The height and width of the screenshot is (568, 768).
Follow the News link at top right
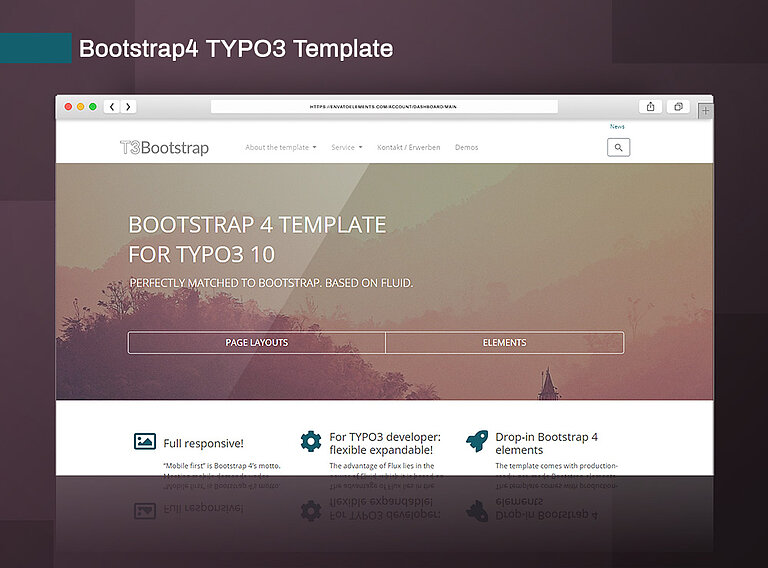(x=617, y=126)
